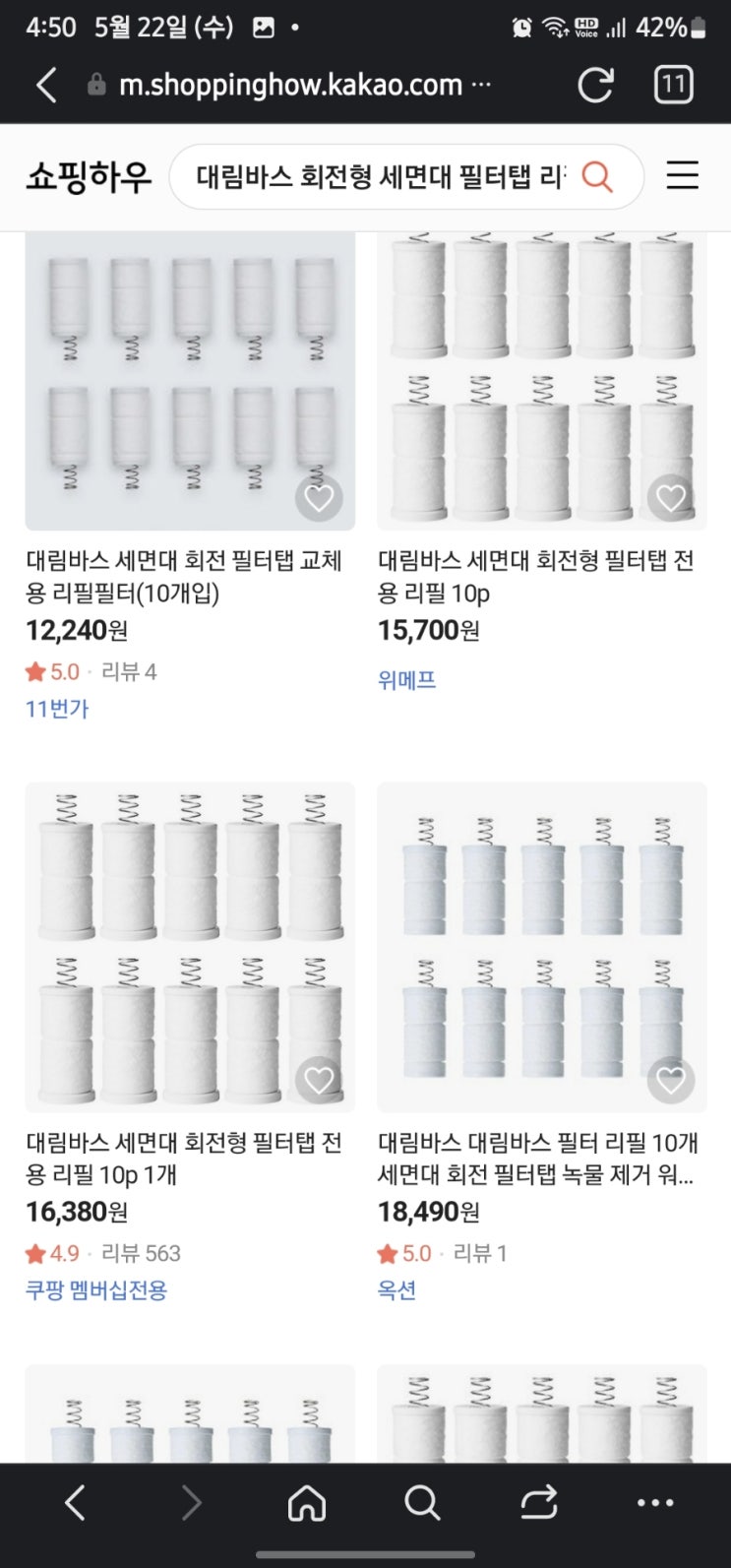
Task: Toggle wishlist heart on 18,490원 item
Action: tap(671, 1080)
